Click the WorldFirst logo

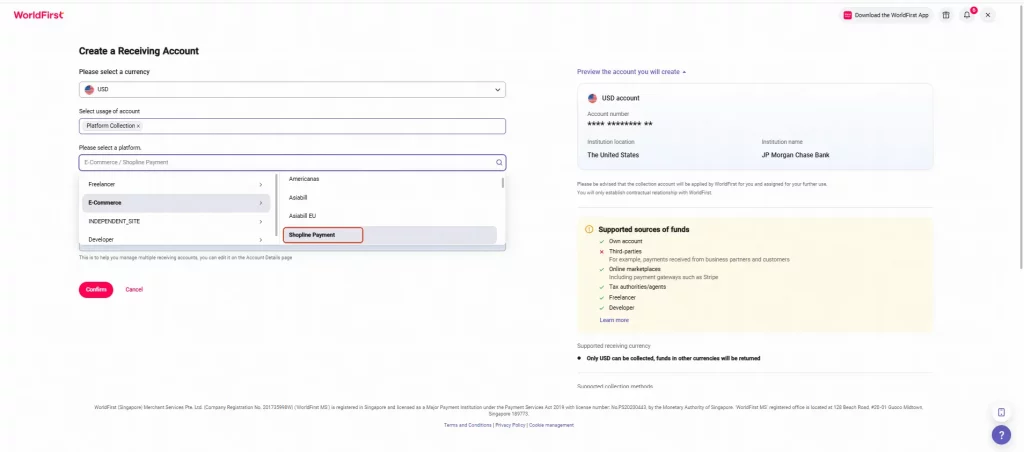(39, 15)
